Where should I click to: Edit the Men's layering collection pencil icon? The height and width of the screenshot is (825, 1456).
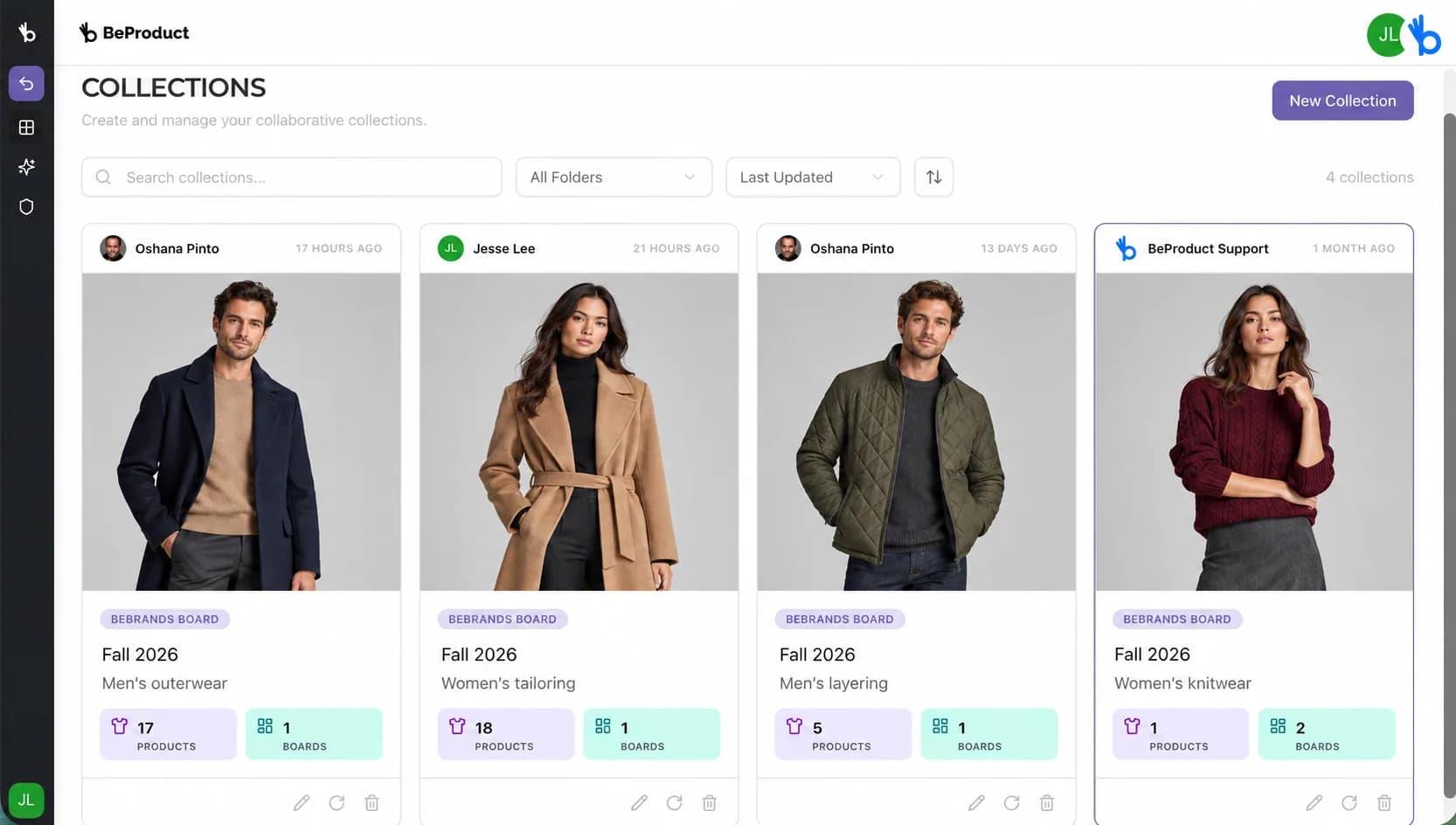pyautogui.click(x=976, y=802)
